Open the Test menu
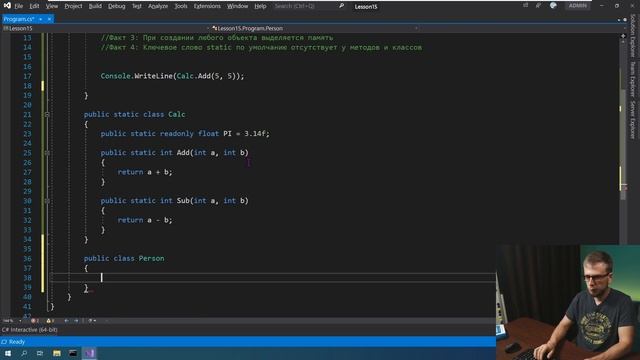Screen dimensions: 640x360 (137, 6)
